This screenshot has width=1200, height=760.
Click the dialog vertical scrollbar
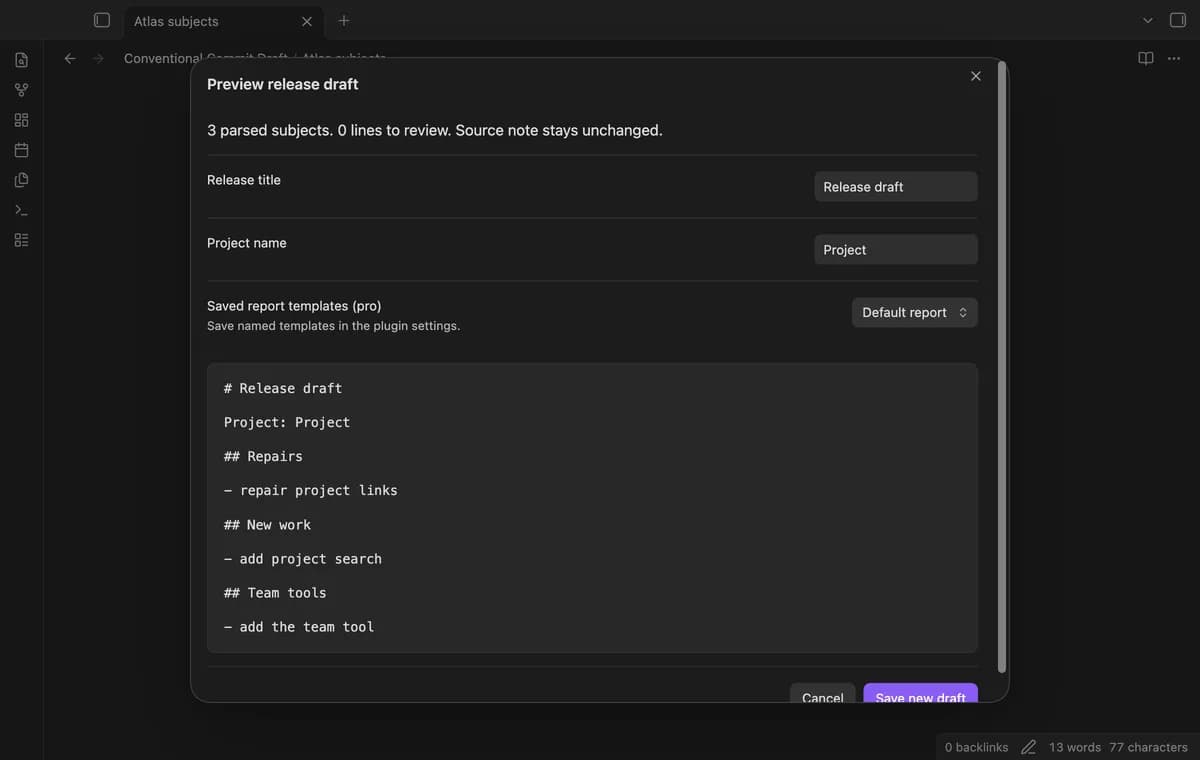(1002, 366)
